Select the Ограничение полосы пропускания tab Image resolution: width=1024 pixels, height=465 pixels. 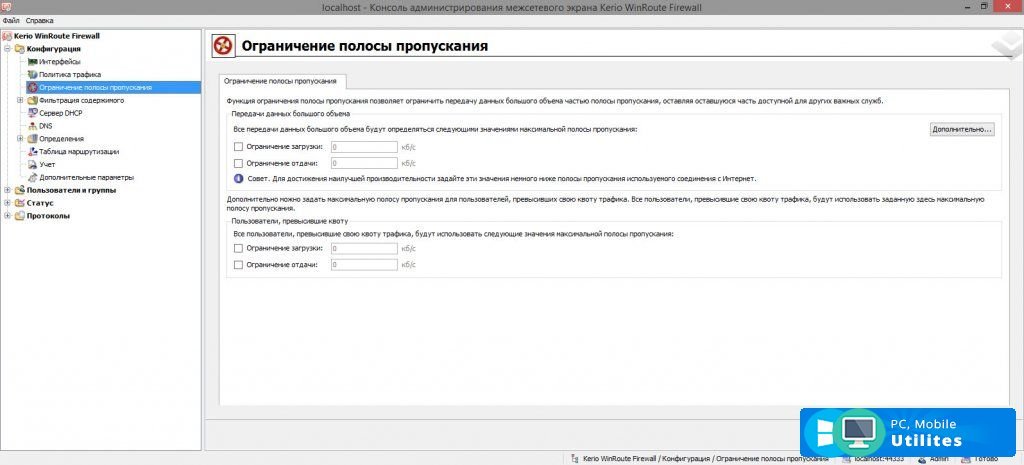282,82
